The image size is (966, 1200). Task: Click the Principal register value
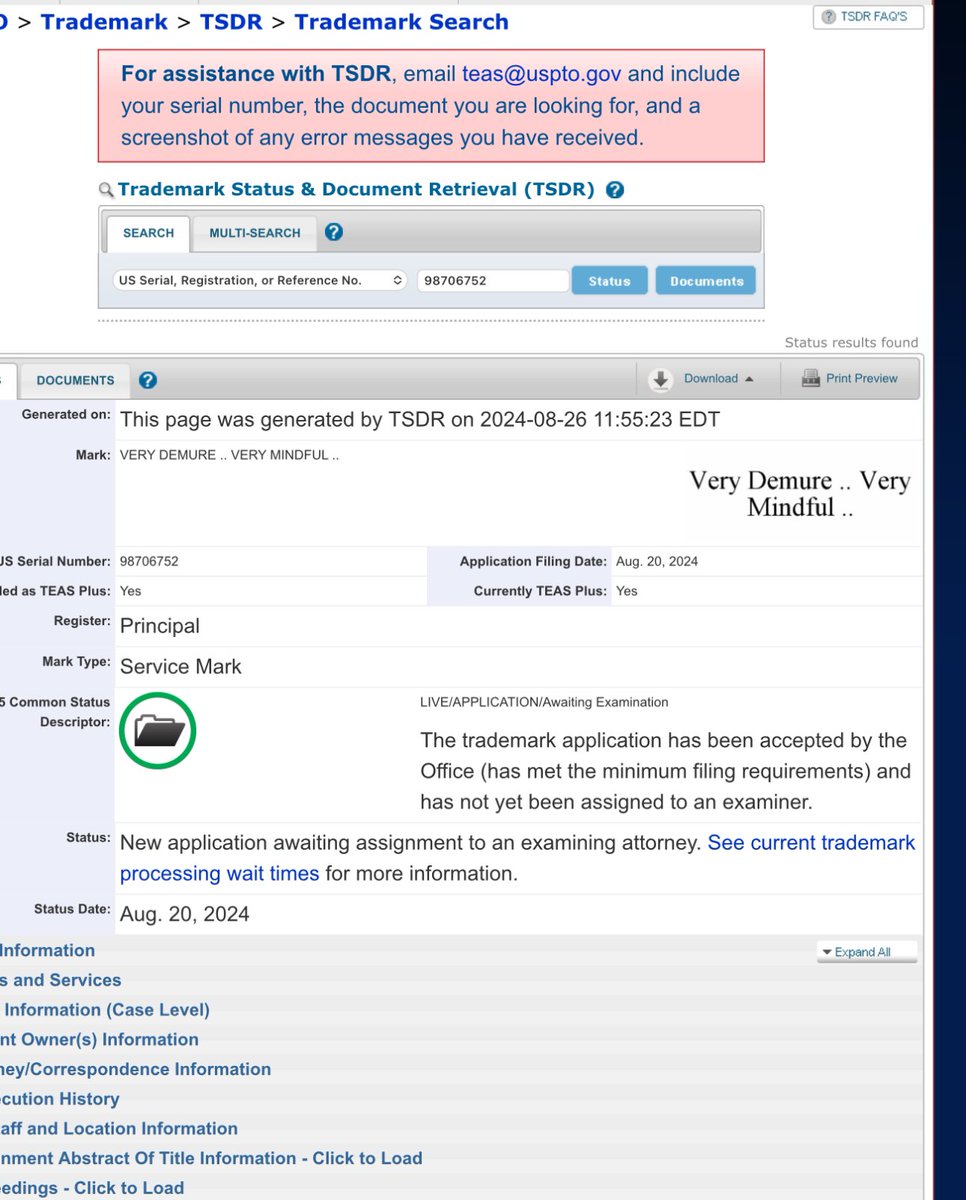160,626
